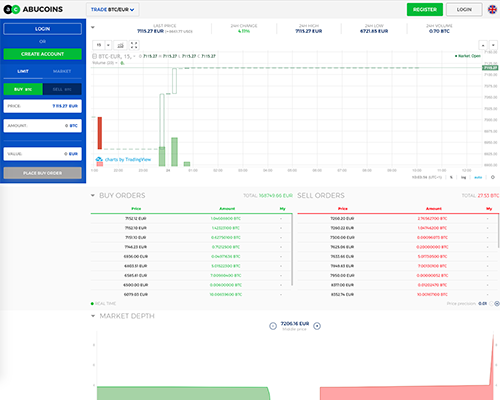This screenshot has height=400, width=500.
Task: Focus the PRICE input field
Action: click(x=42, y=106)
